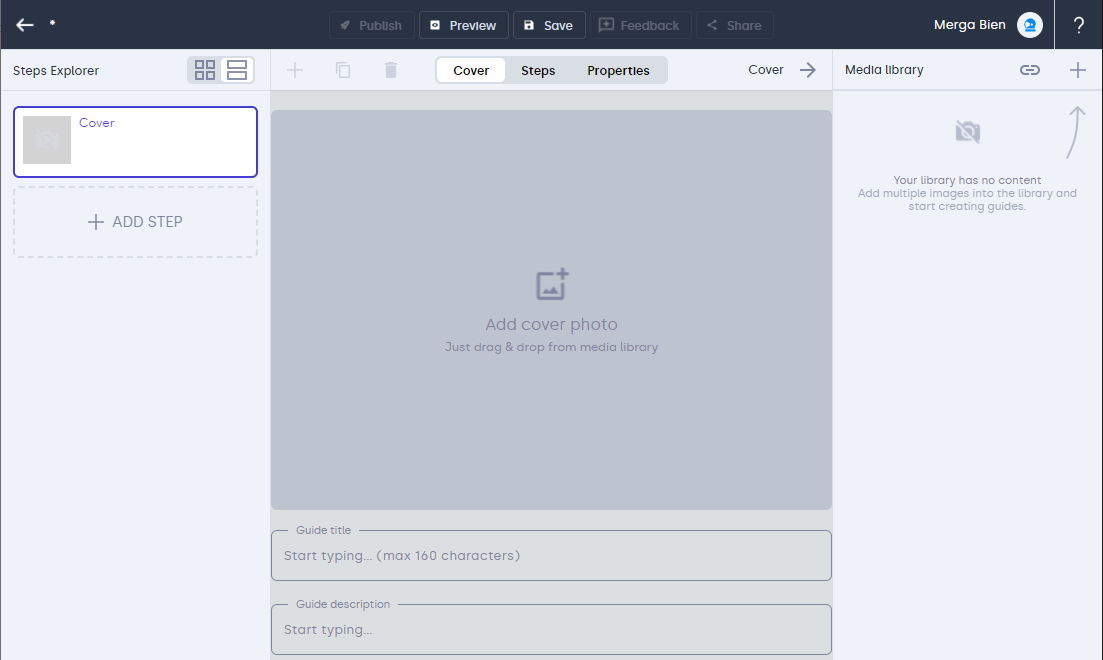This screenshot has height=660, width=1103.
Task: Click the media library link icon
Action: click(1029, 70)
